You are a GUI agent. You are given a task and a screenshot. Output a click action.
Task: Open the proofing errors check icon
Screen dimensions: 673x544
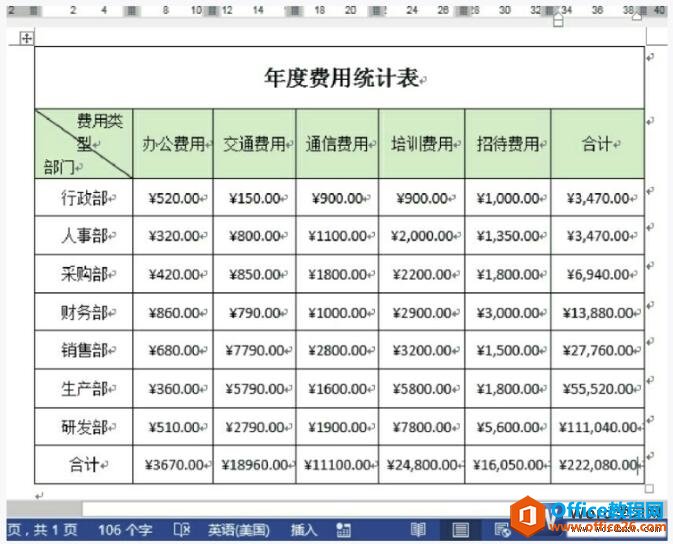coord(182,530)
